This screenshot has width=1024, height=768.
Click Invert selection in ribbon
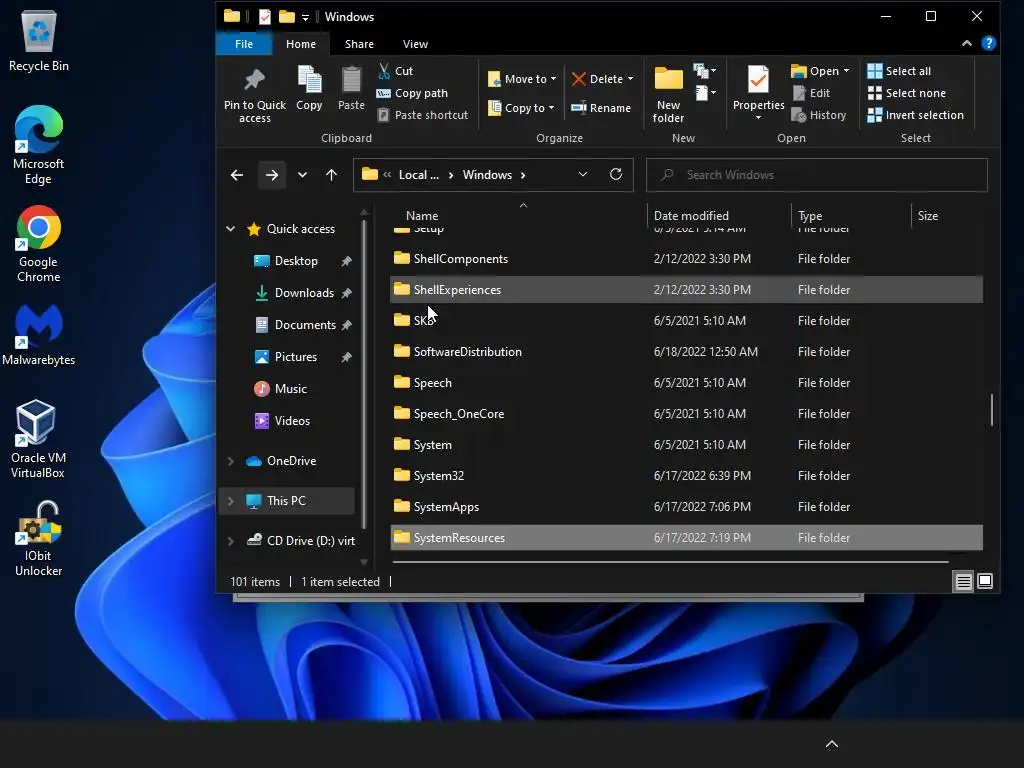(916, 115)
